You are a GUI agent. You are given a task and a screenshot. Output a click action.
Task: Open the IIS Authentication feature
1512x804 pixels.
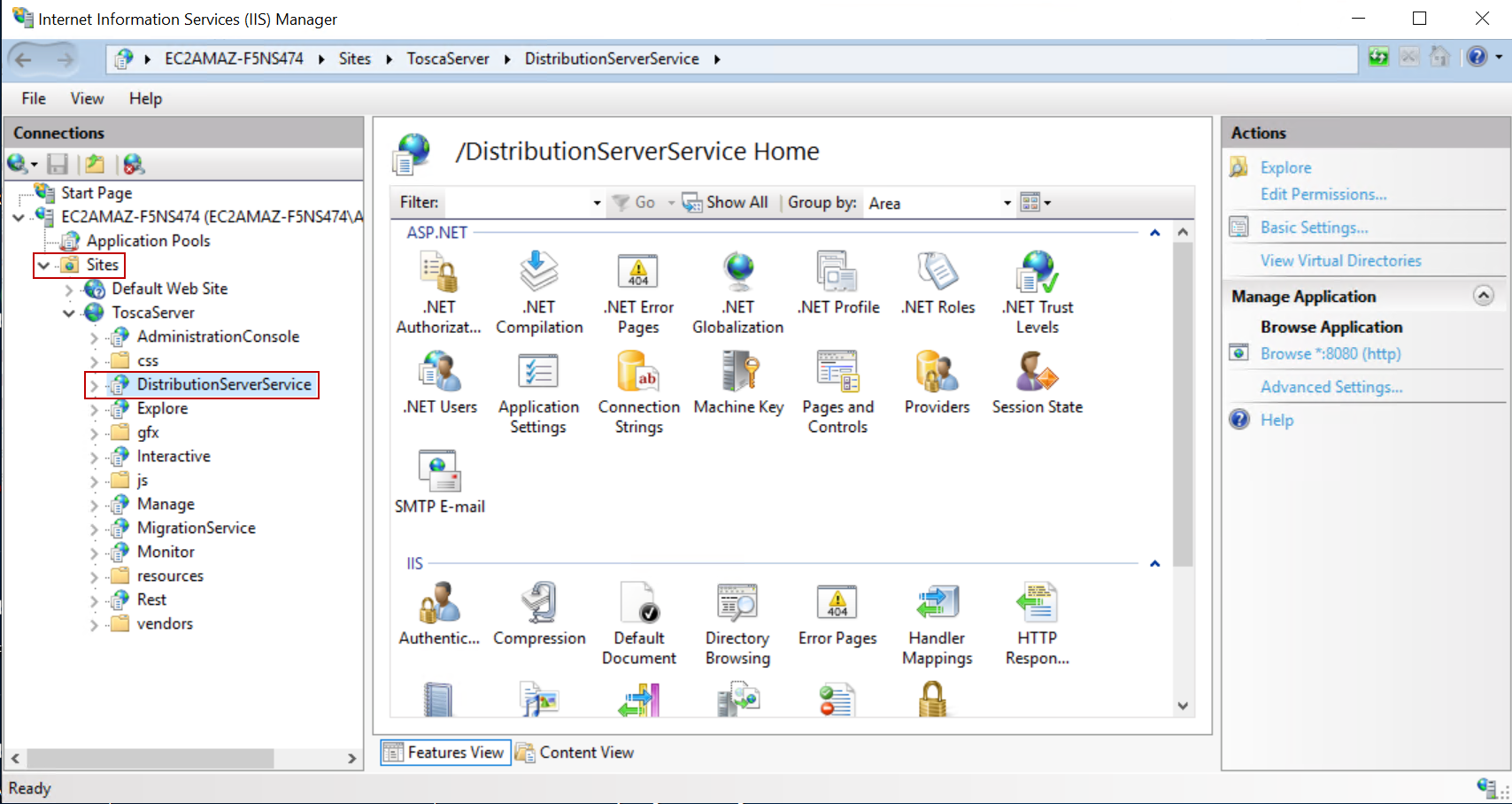pyautogui.click(x=439, y=614)
